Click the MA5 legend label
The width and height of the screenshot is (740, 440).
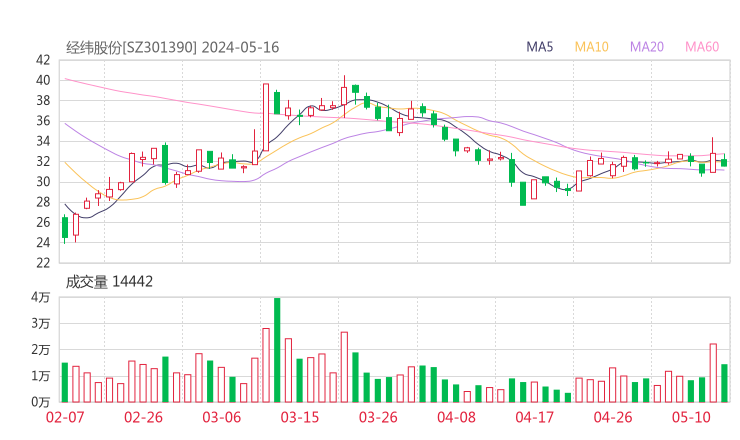coord(539,47)
